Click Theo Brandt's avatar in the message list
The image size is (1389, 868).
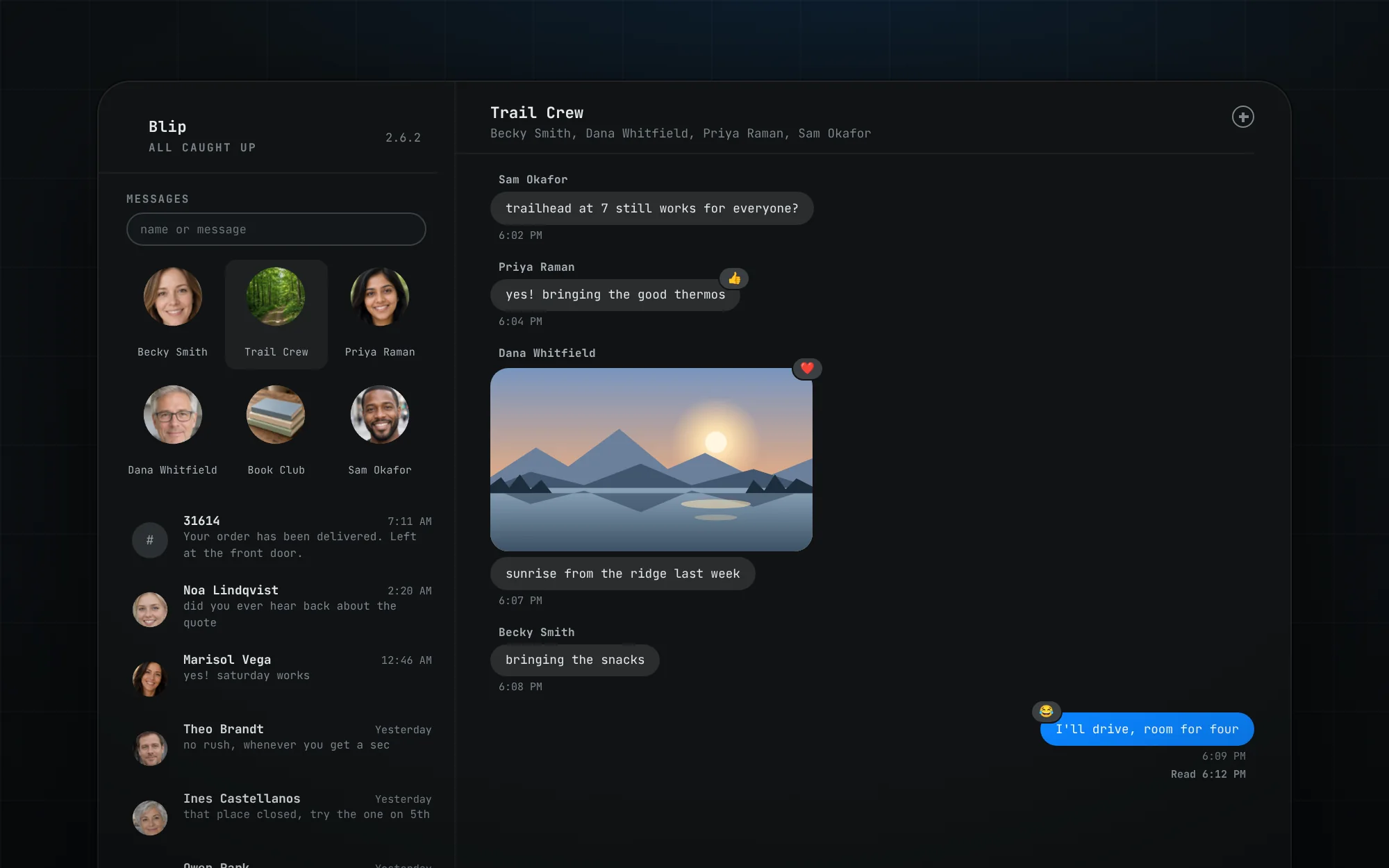(x=150, y=748)
